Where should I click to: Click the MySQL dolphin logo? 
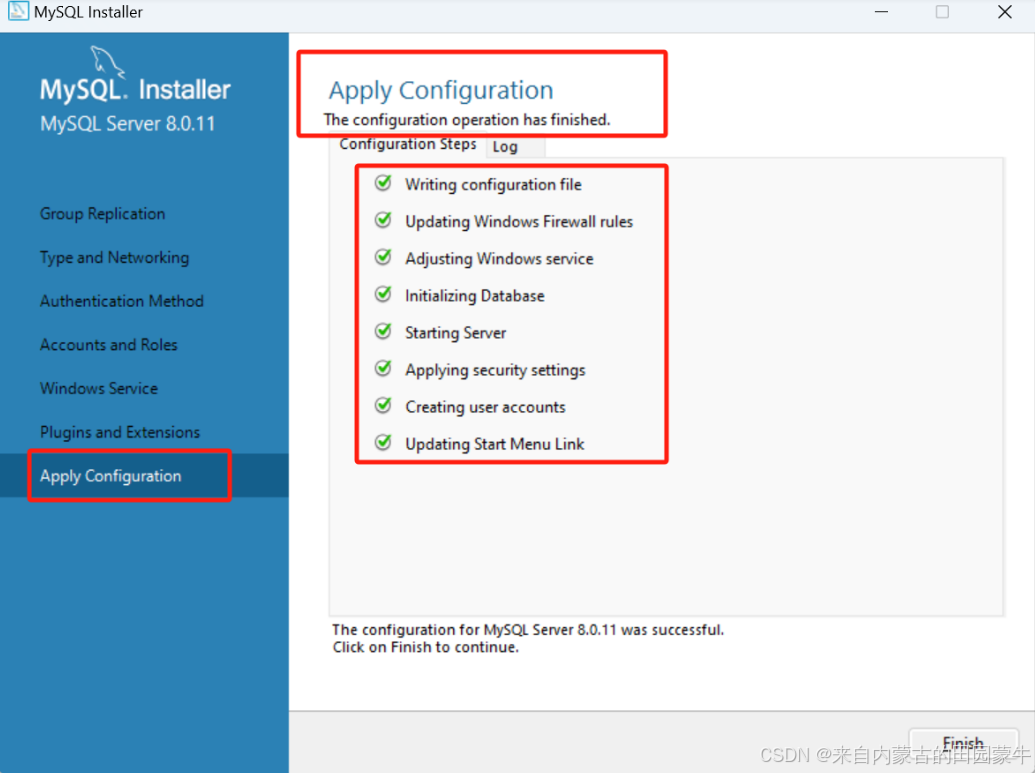pyautogui.click(x=107, y=61)
